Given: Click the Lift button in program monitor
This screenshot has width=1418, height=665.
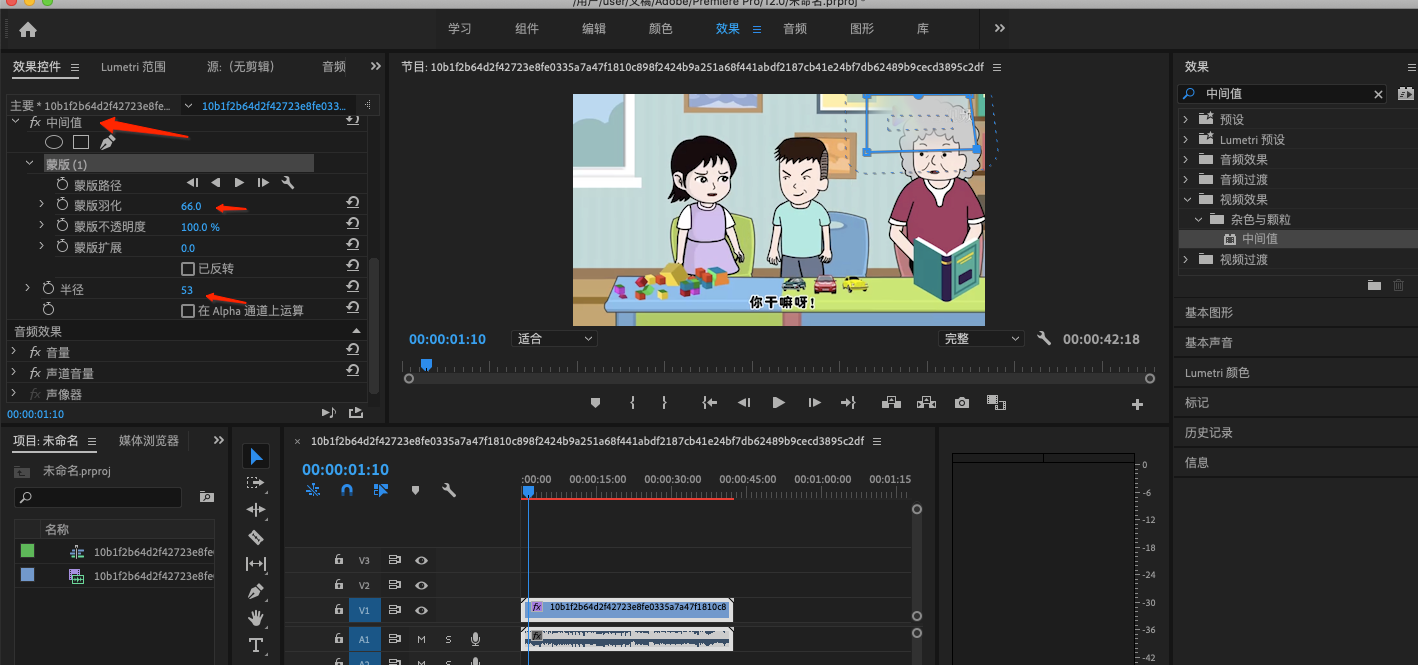Looking at the screenshot, I should click(891, 403).
